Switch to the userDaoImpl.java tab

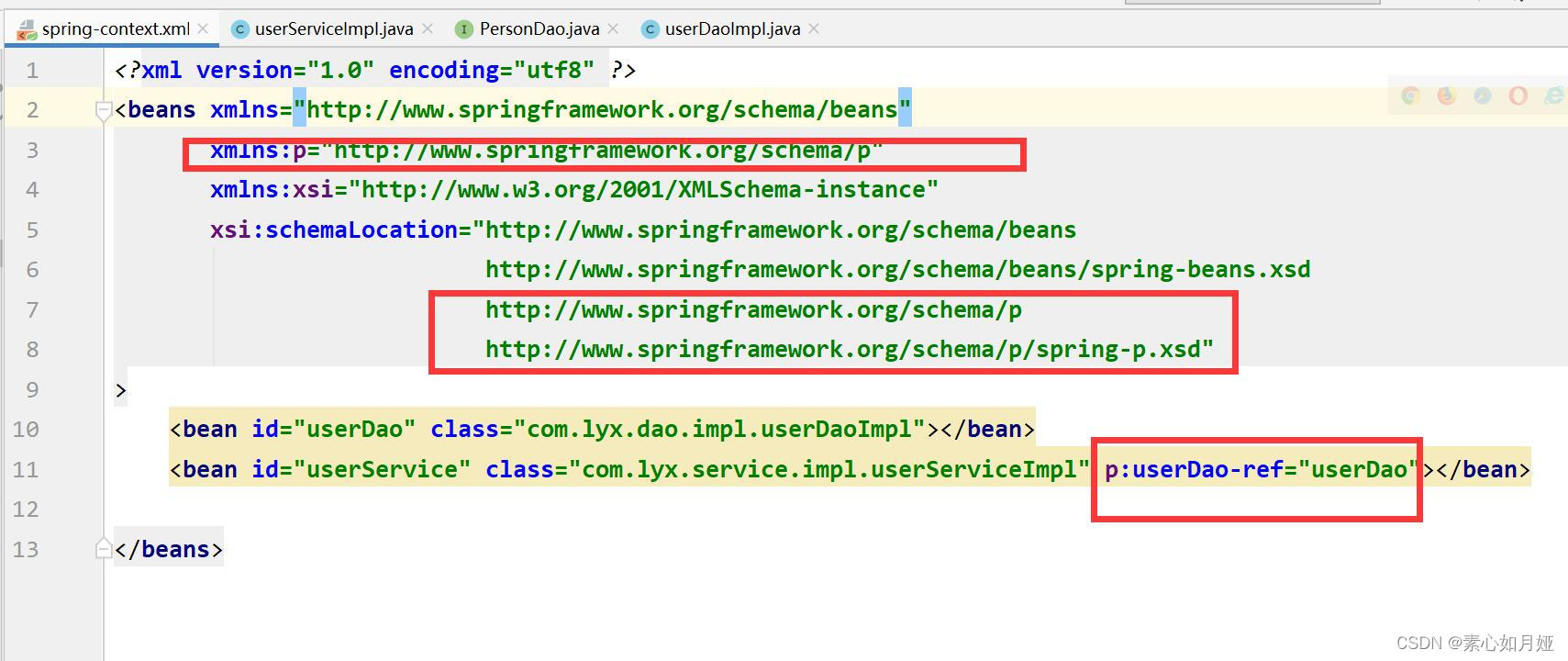coord(732,29)
